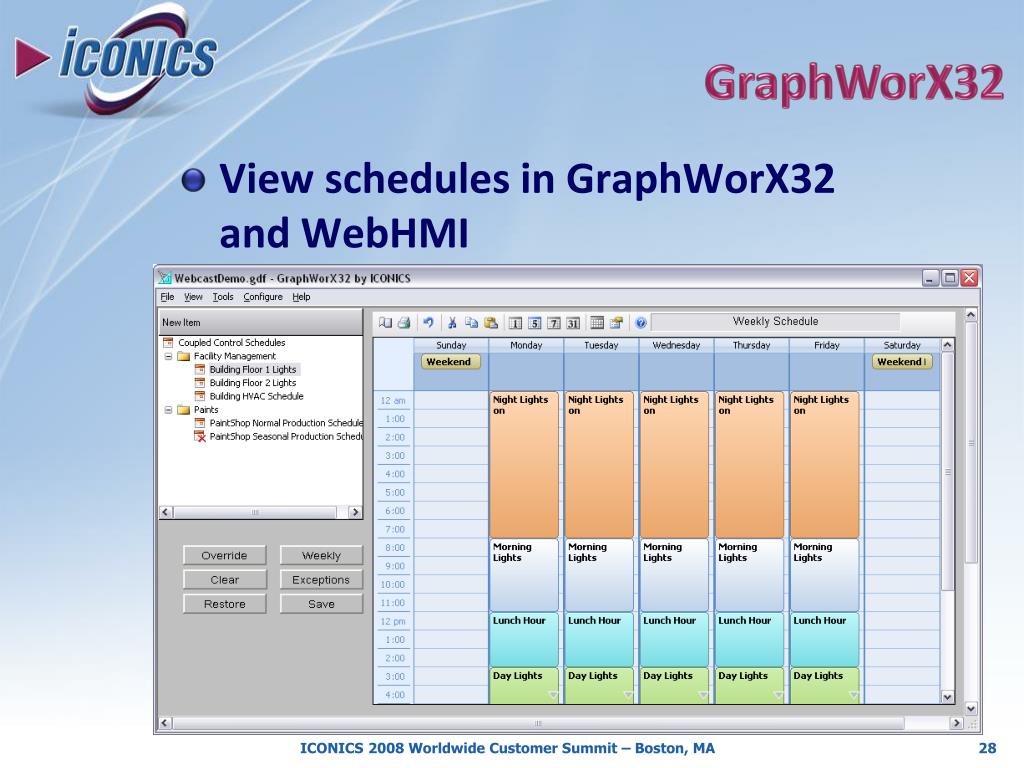
Task: Switch to 5-day work week view icon
Action: point(535,323)
